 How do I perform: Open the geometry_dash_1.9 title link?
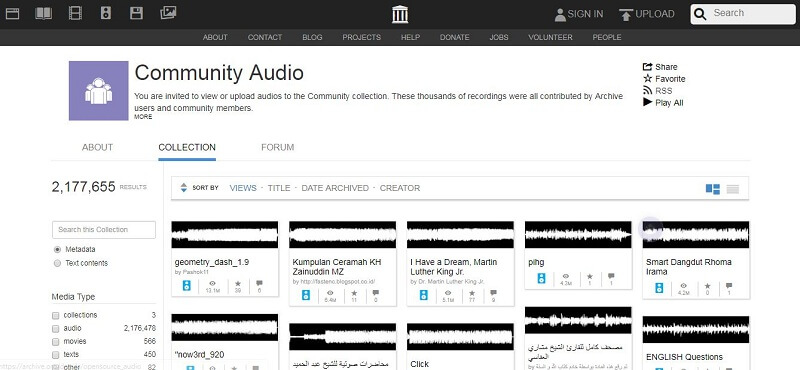(212, 262)
